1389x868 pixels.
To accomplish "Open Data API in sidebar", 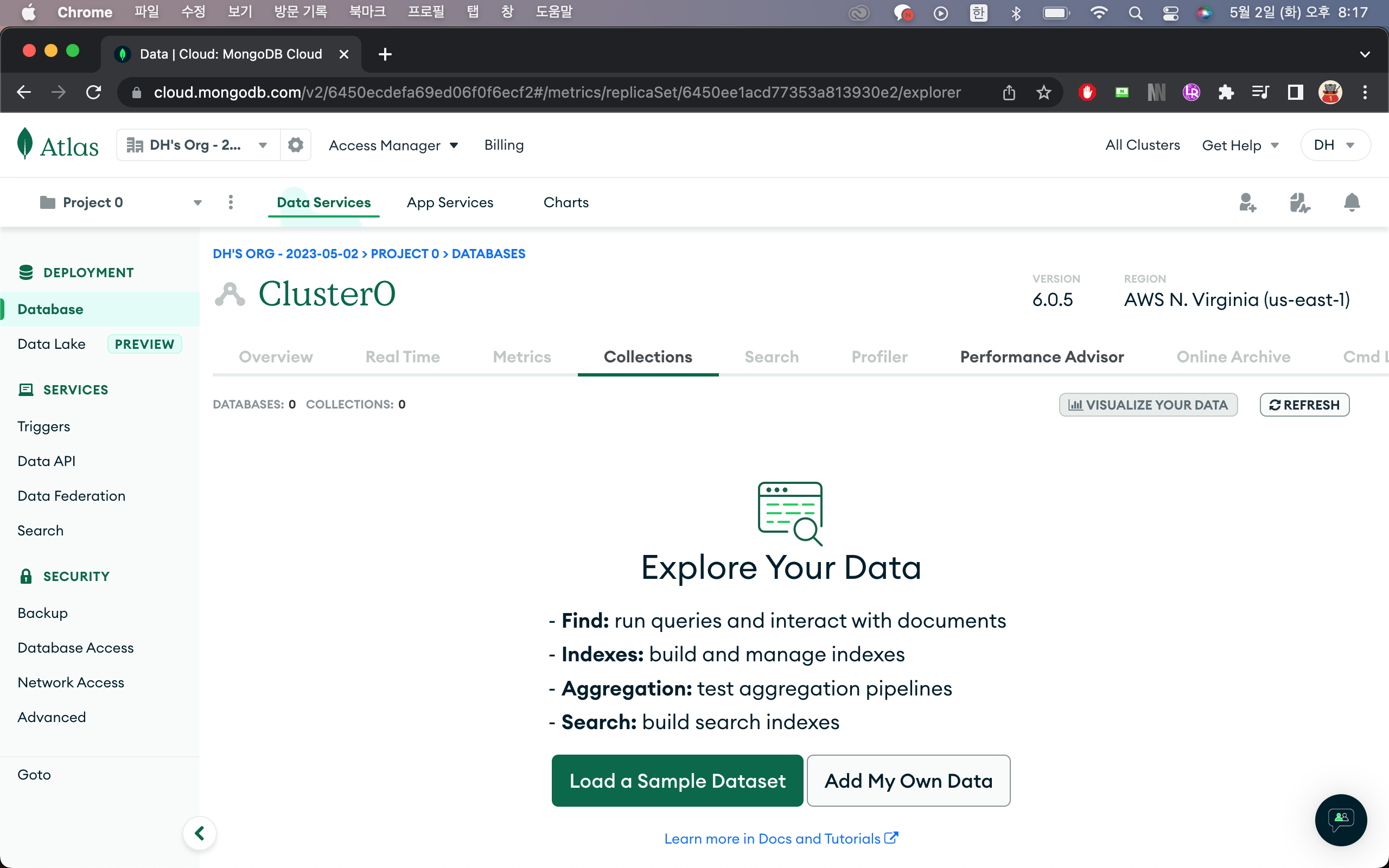I will [47, 461].
